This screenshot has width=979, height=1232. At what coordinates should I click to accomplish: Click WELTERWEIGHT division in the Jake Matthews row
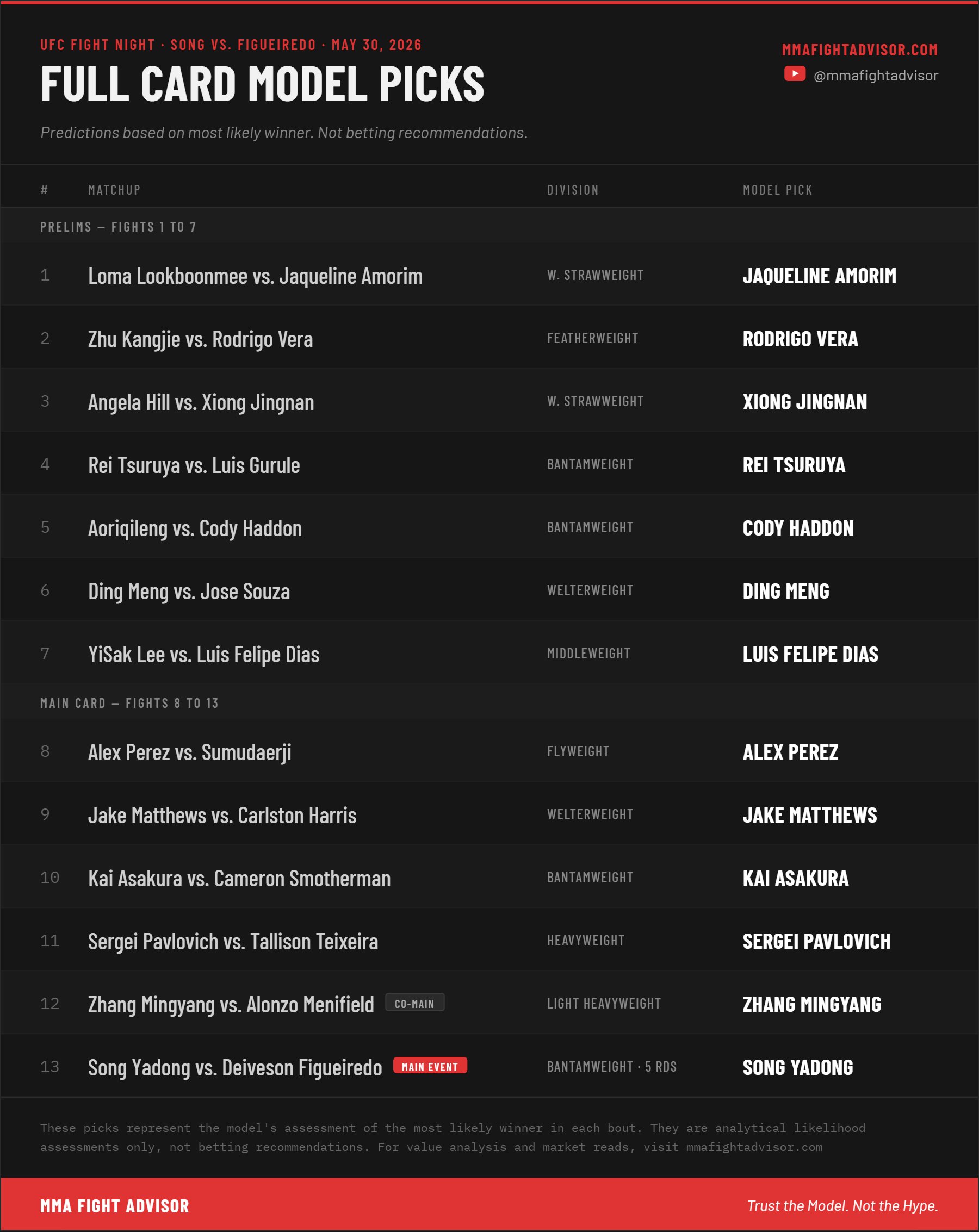click(x=590, y=814)
